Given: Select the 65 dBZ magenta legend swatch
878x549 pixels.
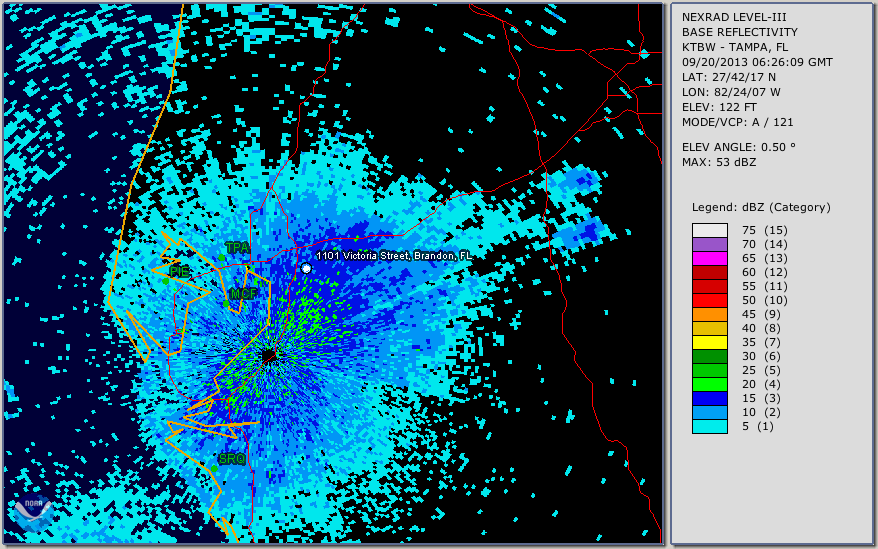Looking at the screenshot, I should pos(710,258).
